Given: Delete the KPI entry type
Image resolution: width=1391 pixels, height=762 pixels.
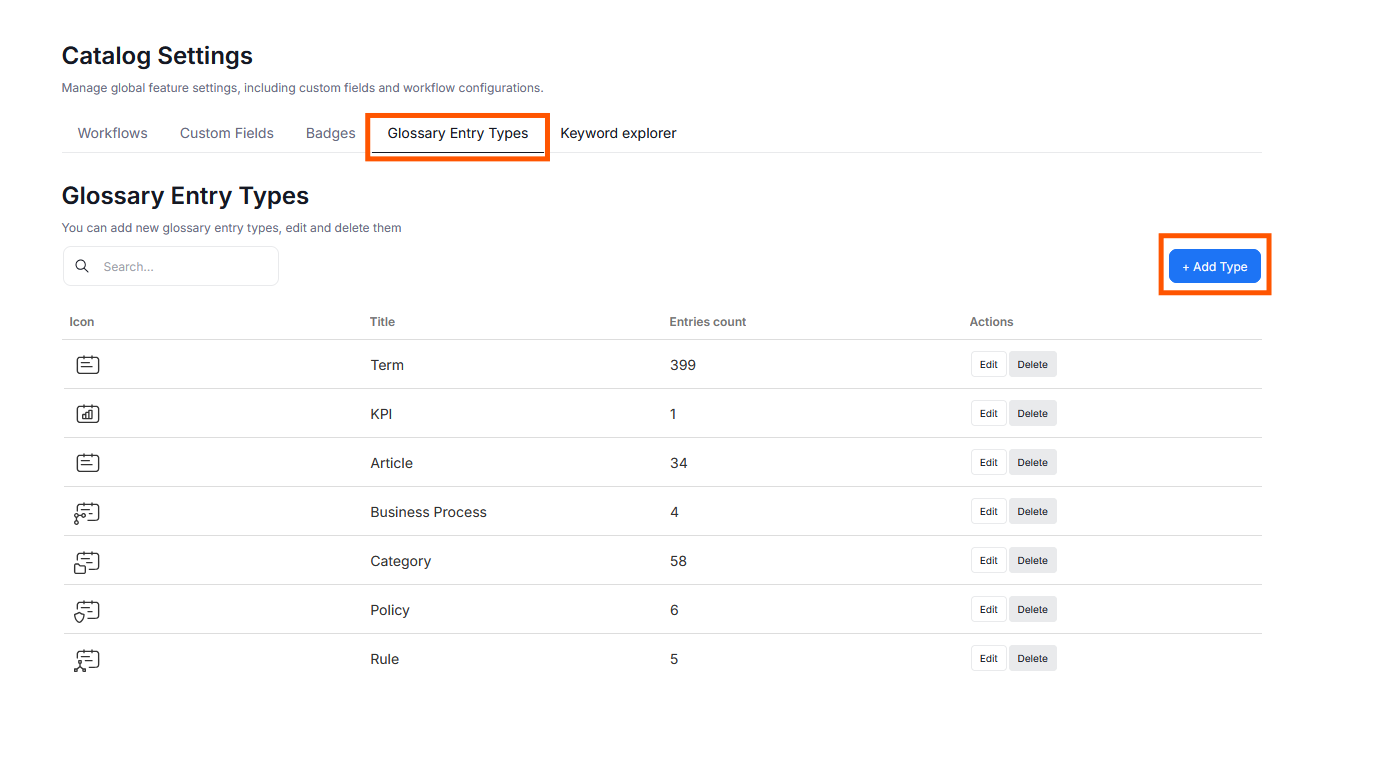Looking at the screenshot, I should 1032,414.
